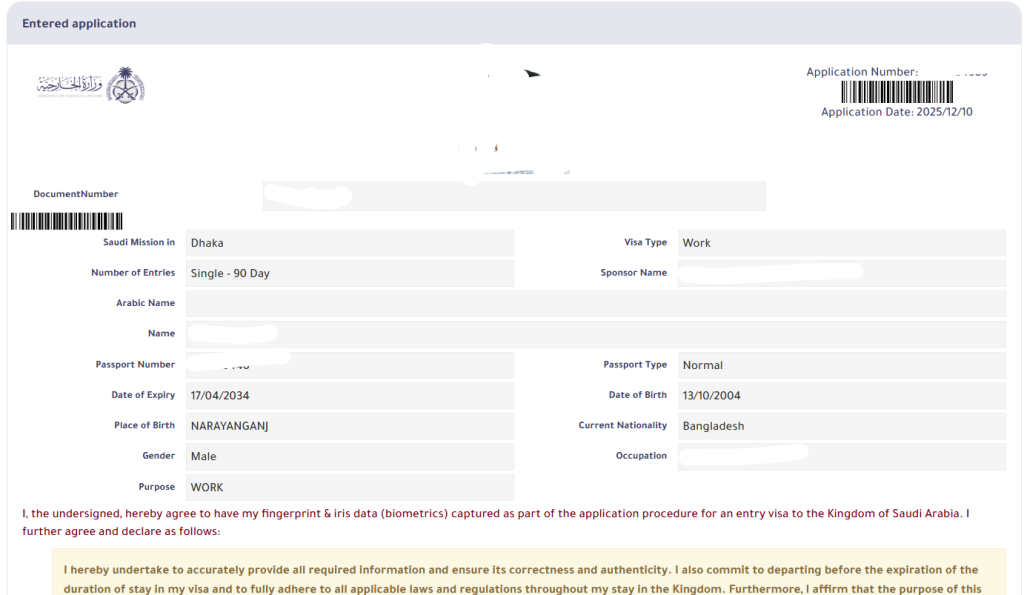
Task: Focus the Name field
Action: pyautogui.click(x=595, y=334)
